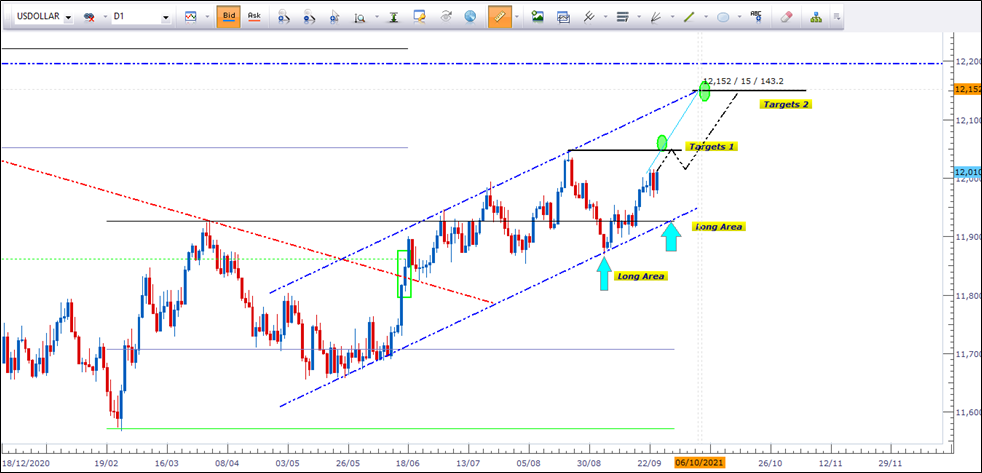Expand the chart type dropdown arrow
The height and width of the screenshot is (473, 982).
(206, 17)
